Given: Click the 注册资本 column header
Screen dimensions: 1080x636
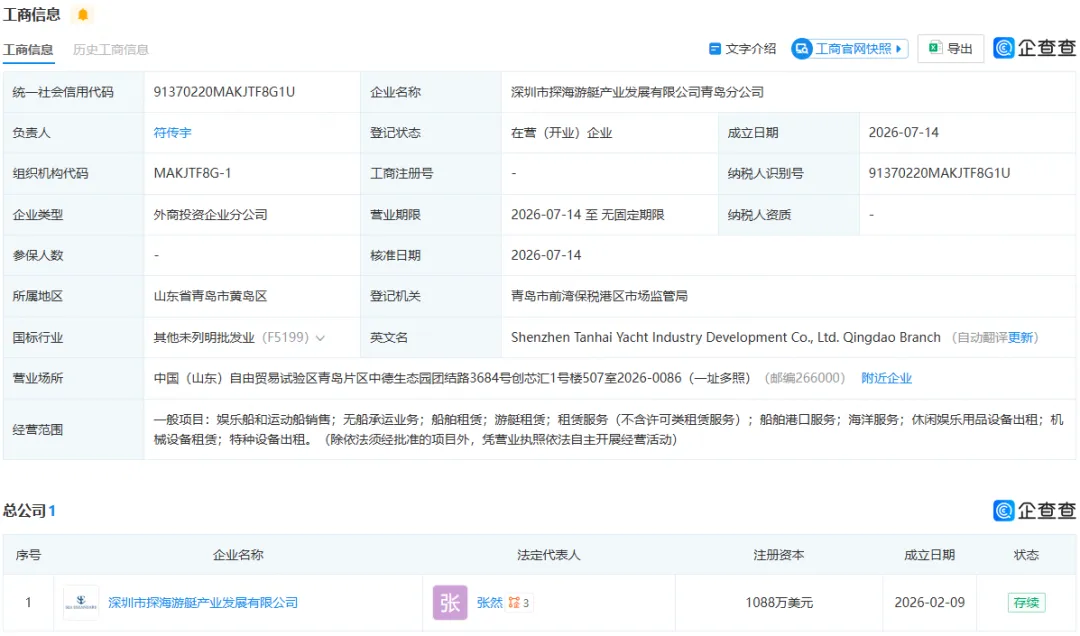Looking at the screenshot, I should [x=779, y=555].
